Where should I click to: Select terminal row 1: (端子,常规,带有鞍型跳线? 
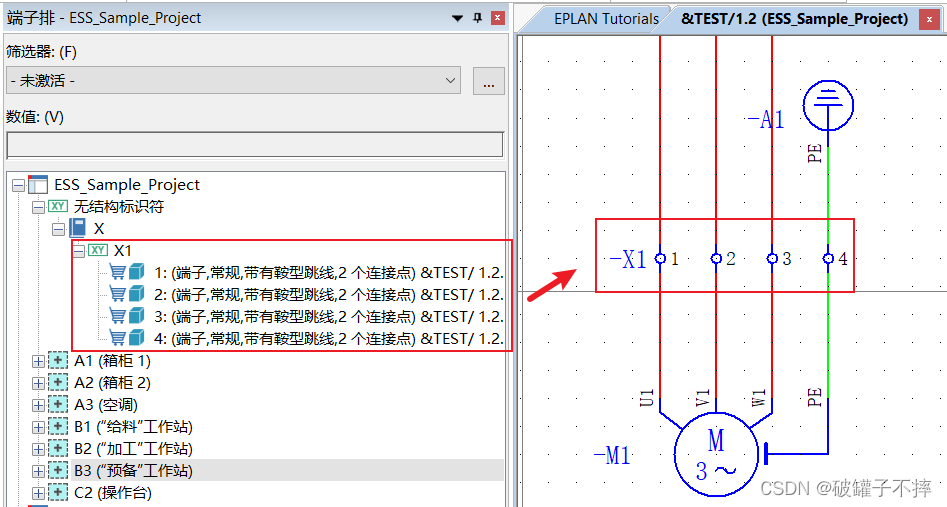coord(328,273)
